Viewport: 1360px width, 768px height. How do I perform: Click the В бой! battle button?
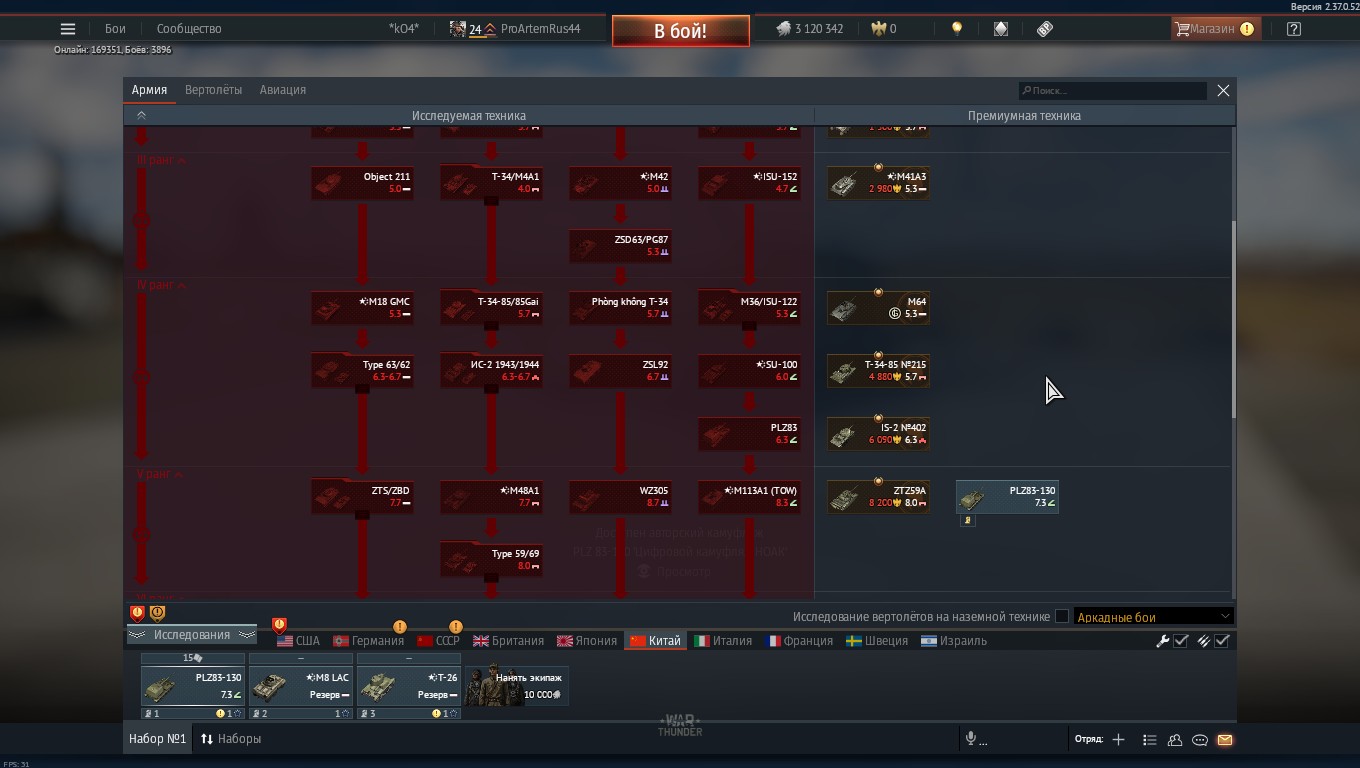click(680, 31)
